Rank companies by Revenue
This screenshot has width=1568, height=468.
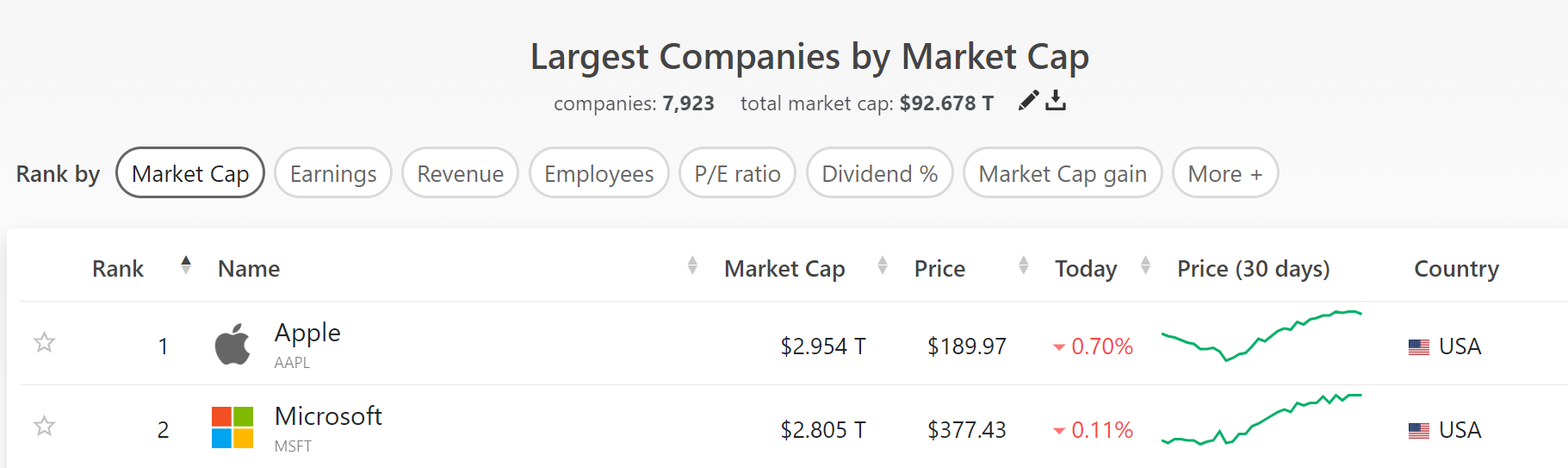(x=460, y=173)
